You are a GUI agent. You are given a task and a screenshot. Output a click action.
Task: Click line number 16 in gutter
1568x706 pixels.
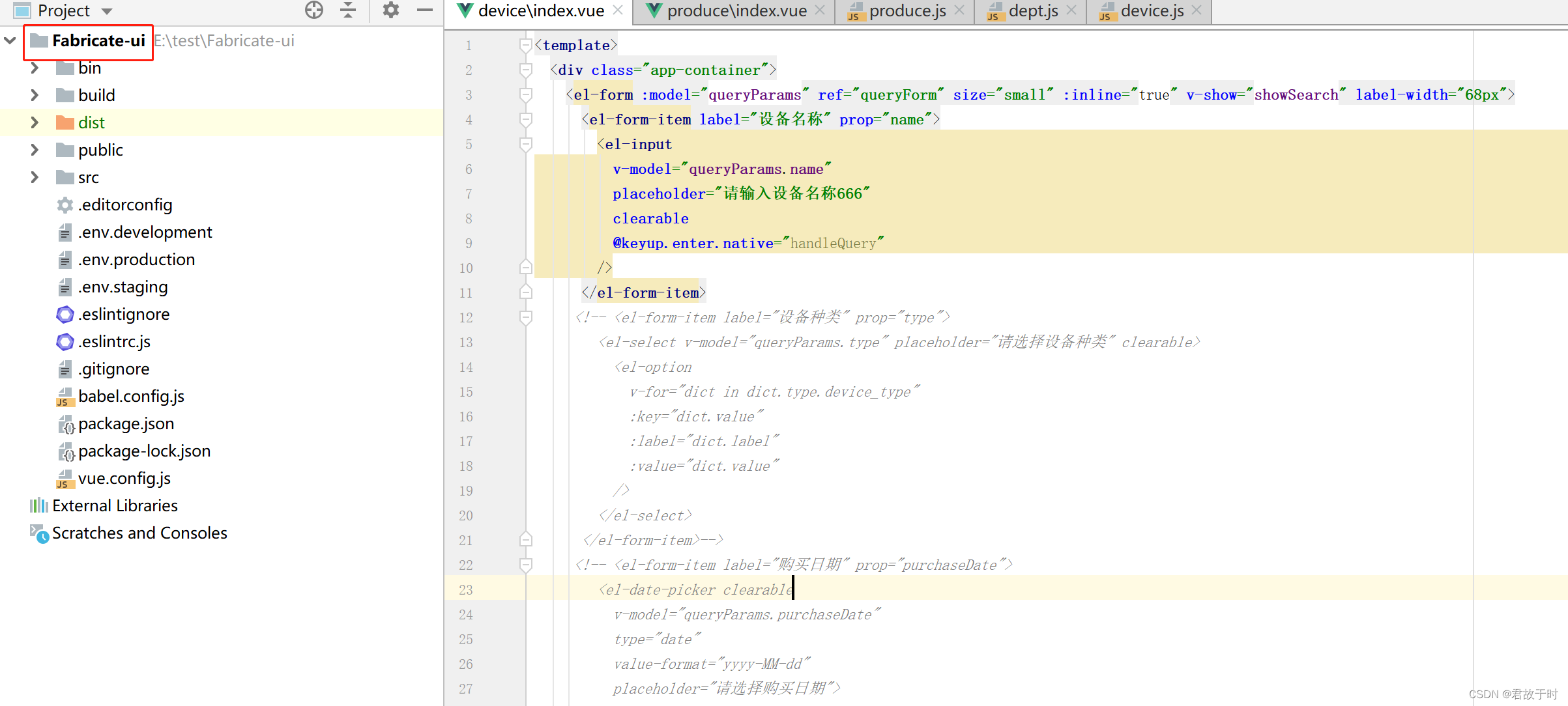click(x=465, y=416)
